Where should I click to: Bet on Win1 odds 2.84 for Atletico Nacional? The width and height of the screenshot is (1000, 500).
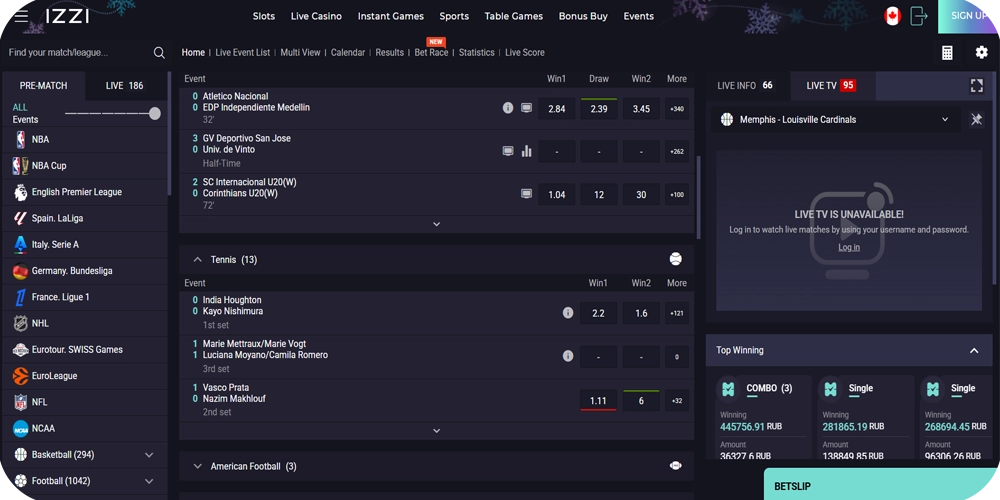pyautogui.click(x=557, y=109)
